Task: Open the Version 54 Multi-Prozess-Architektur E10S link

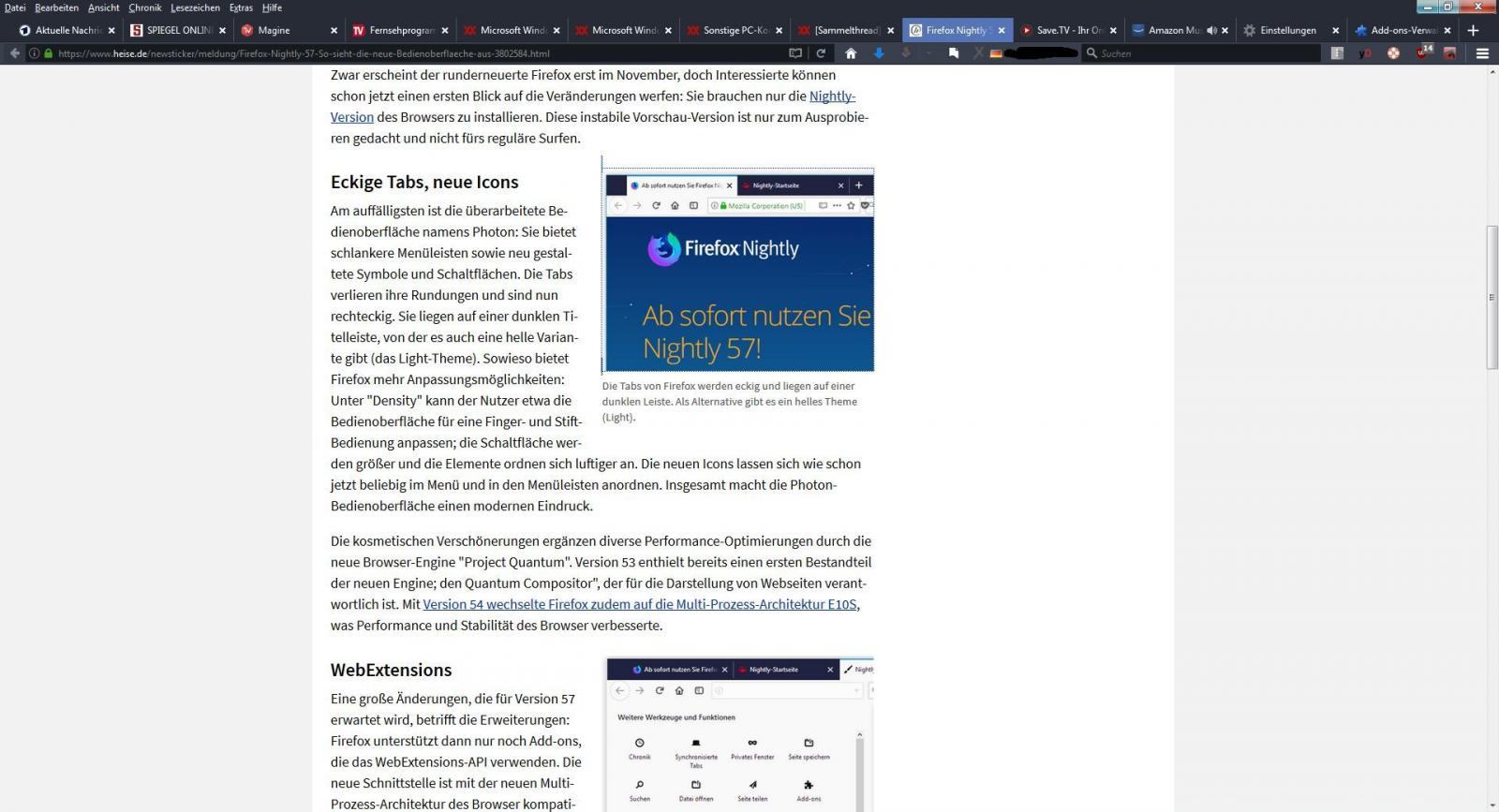Action: pos(640,604)
